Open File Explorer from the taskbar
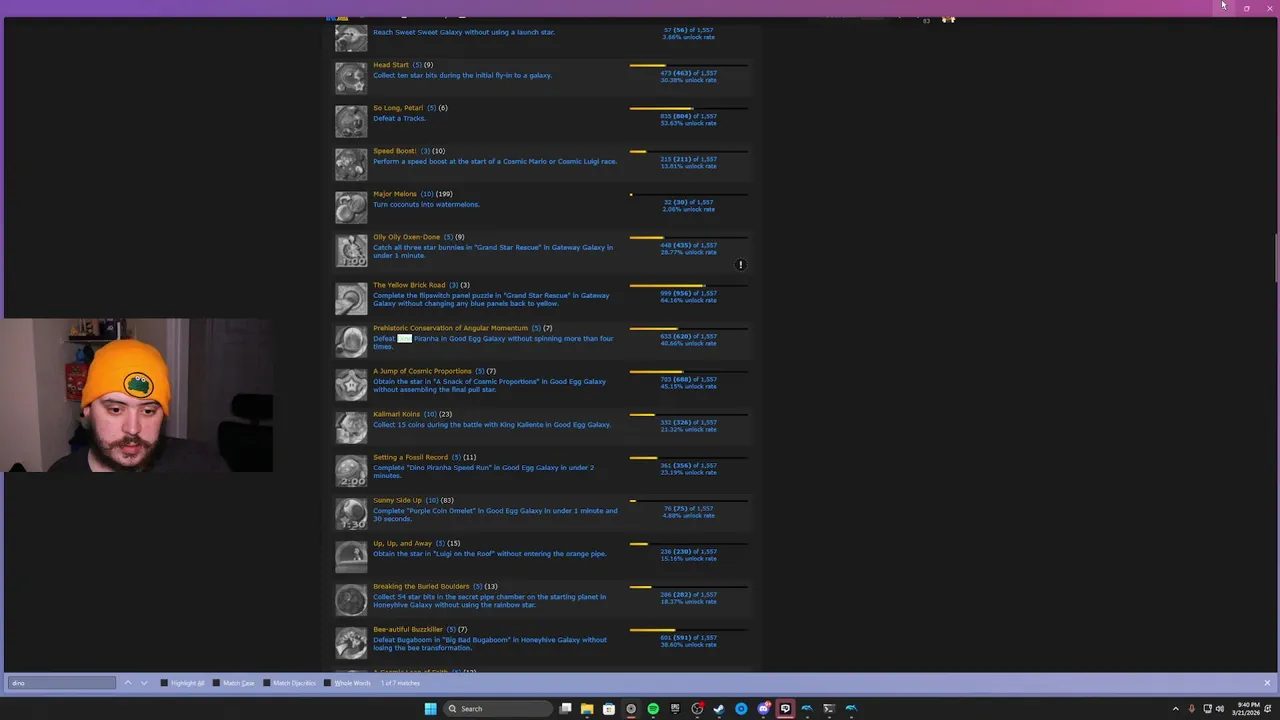The height and width of the screenshot is (720, 1280). click(587, 708)
